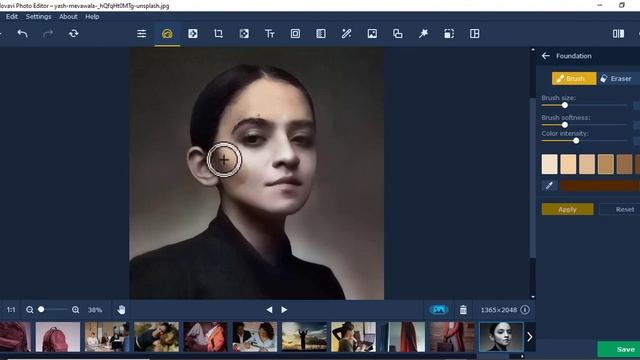
Task: Click the canvas scrollbar up arrow
Action: pos(533,50)
